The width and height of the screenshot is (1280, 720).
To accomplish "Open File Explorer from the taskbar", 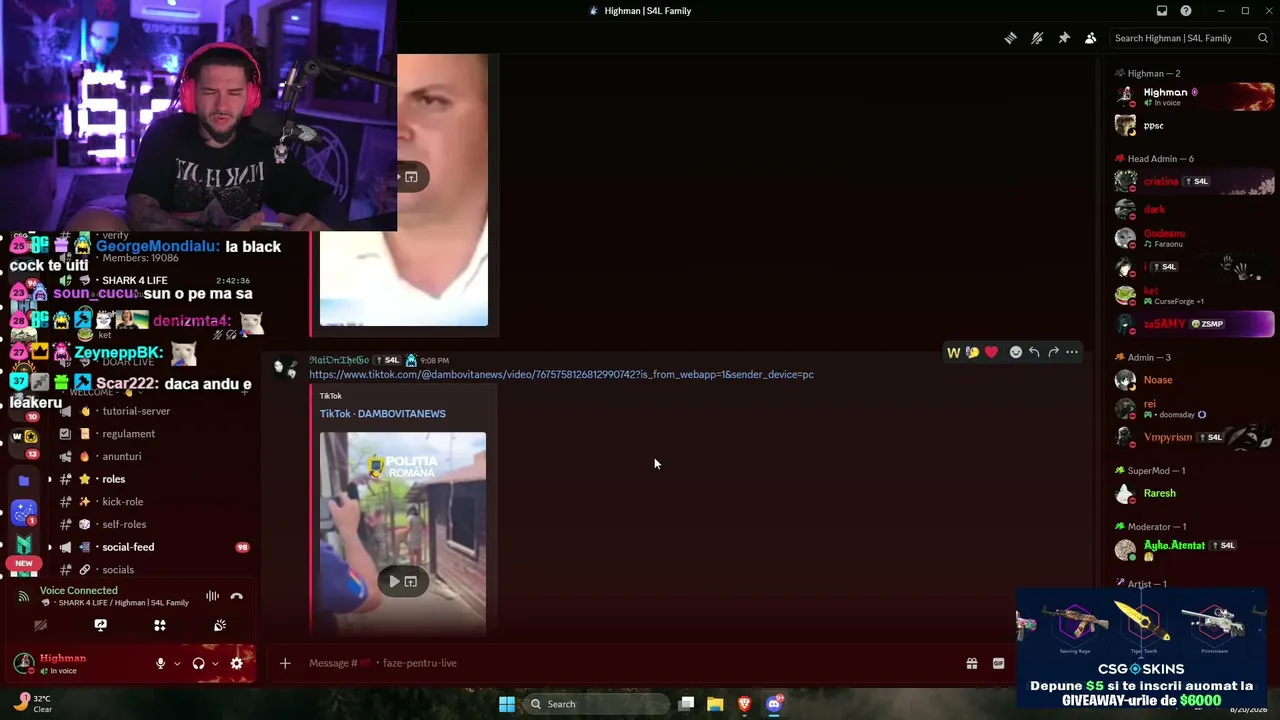I will click(x=715, y=704).
